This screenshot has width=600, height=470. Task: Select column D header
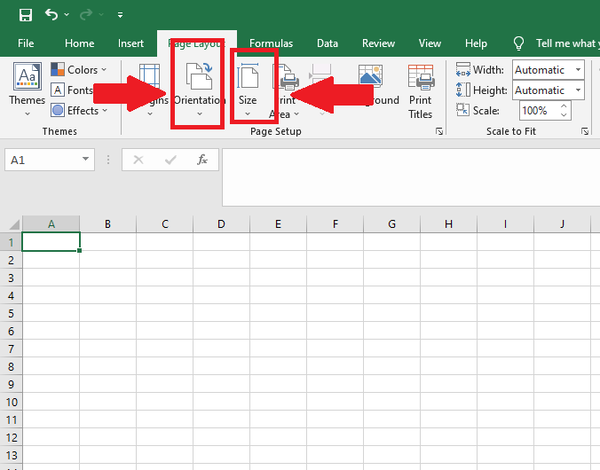[221, 224]
